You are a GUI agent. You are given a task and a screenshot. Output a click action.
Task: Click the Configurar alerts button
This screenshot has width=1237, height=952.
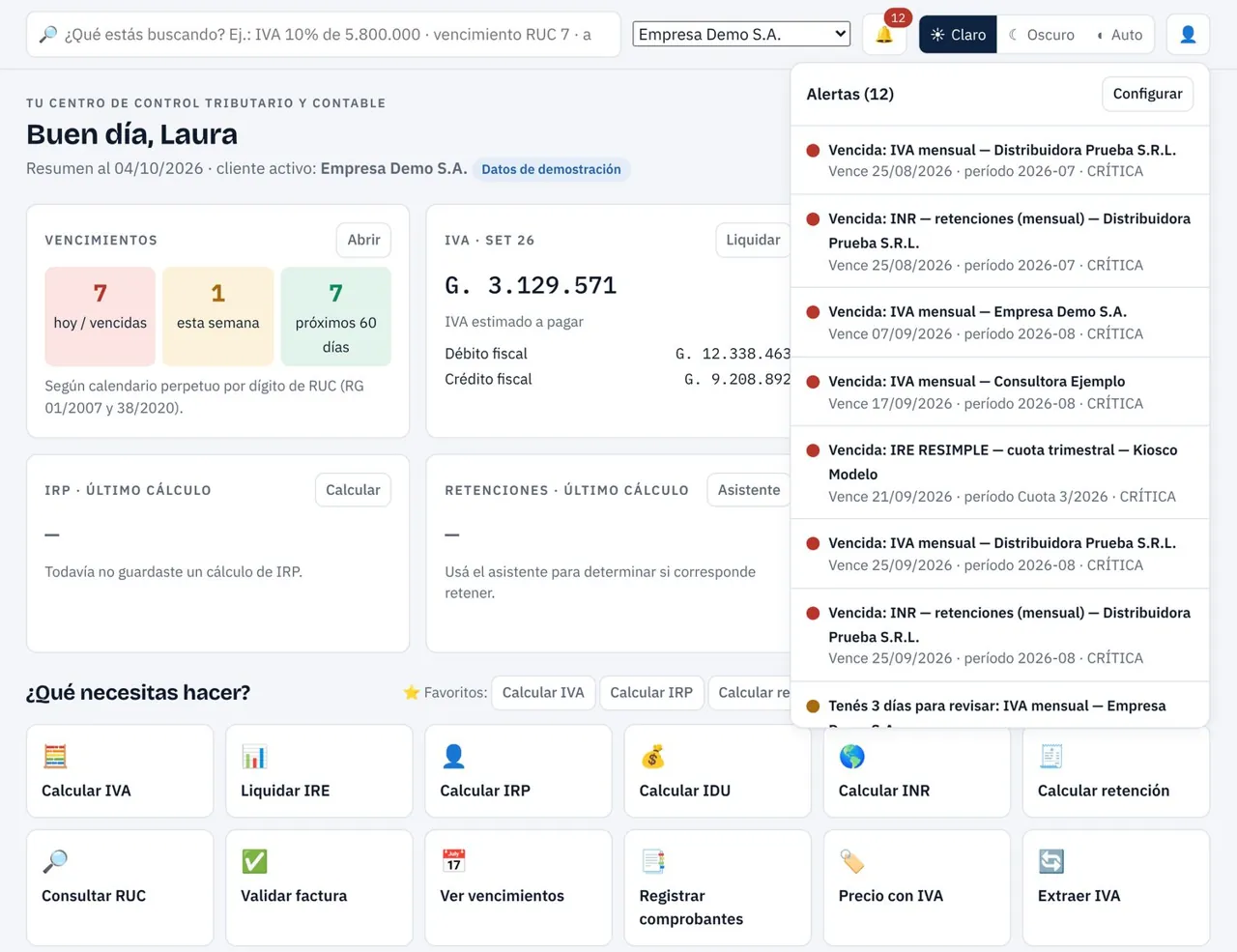(1147, 94)
